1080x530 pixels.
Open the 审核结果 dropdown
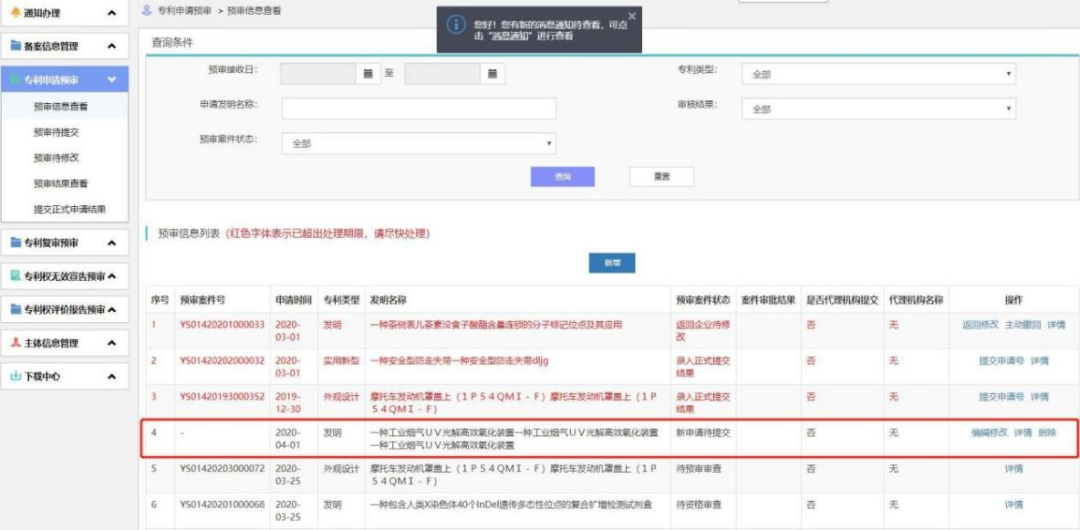(x=878, y=109)
